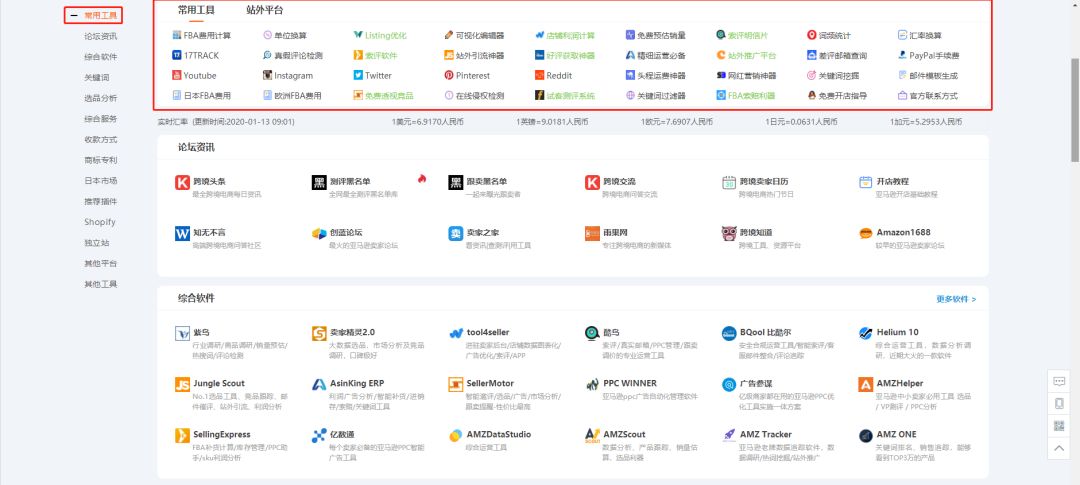Collapse the 常用工具 sidebar section
Image resolution: width=1080 pixels, height=485 pixels.
tap(74, 15)
